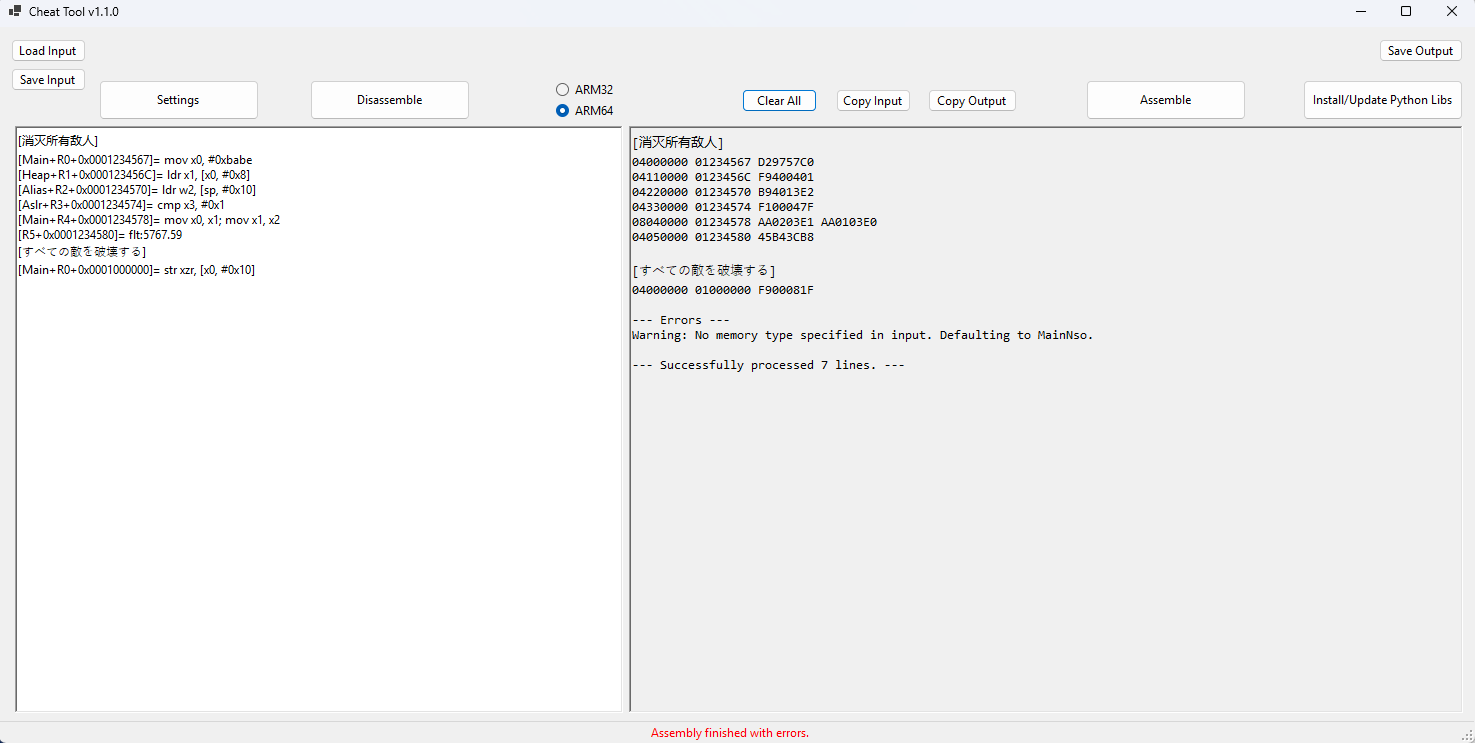The image size is (1475, 743).
Task: Click output header '[すべての敵を破壊する]' in right pane
Action: pyautogui.click(x=704, y=271)
